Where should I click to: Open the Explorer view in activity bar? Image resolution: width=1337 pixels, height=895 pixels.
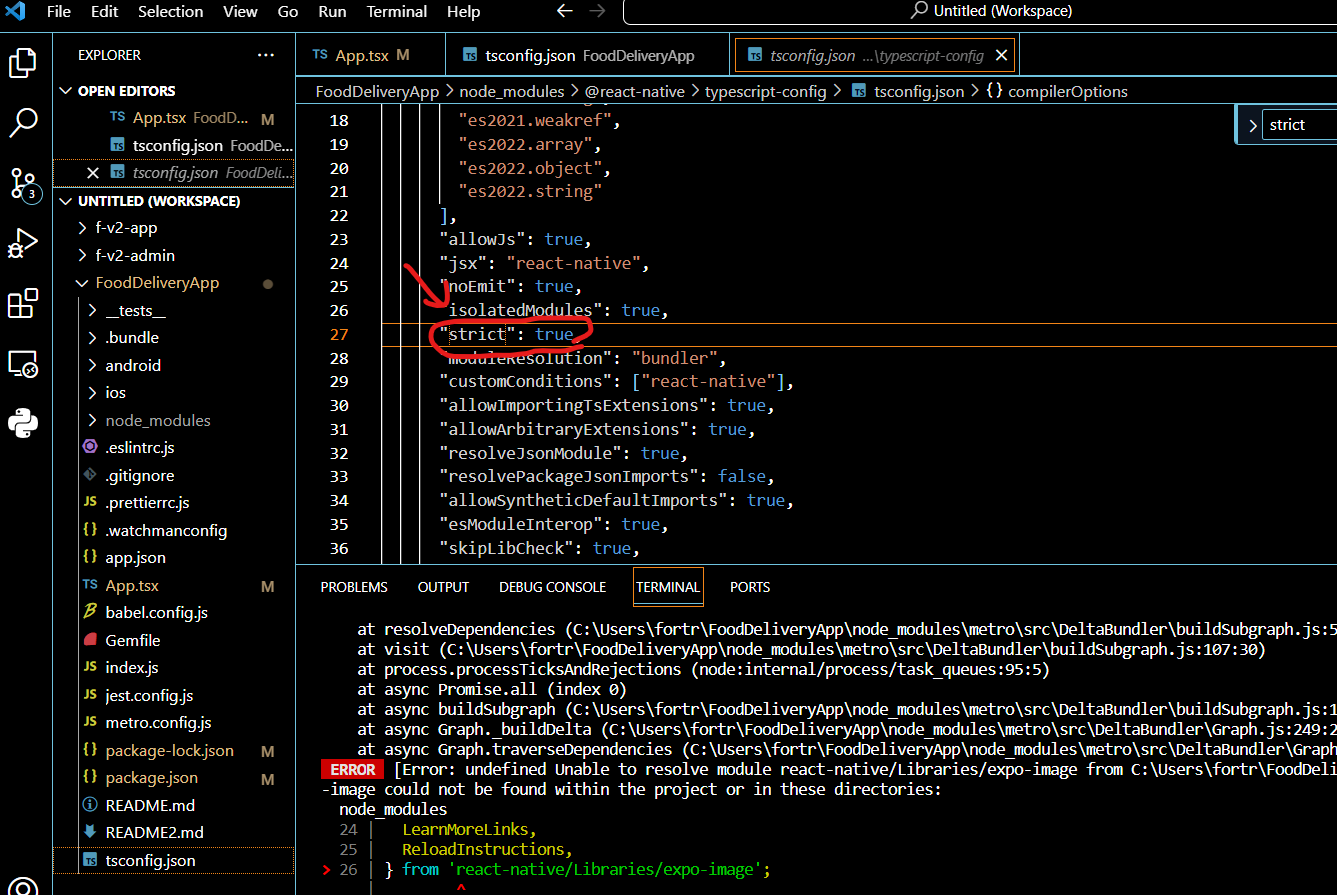[x=23, y=64]
